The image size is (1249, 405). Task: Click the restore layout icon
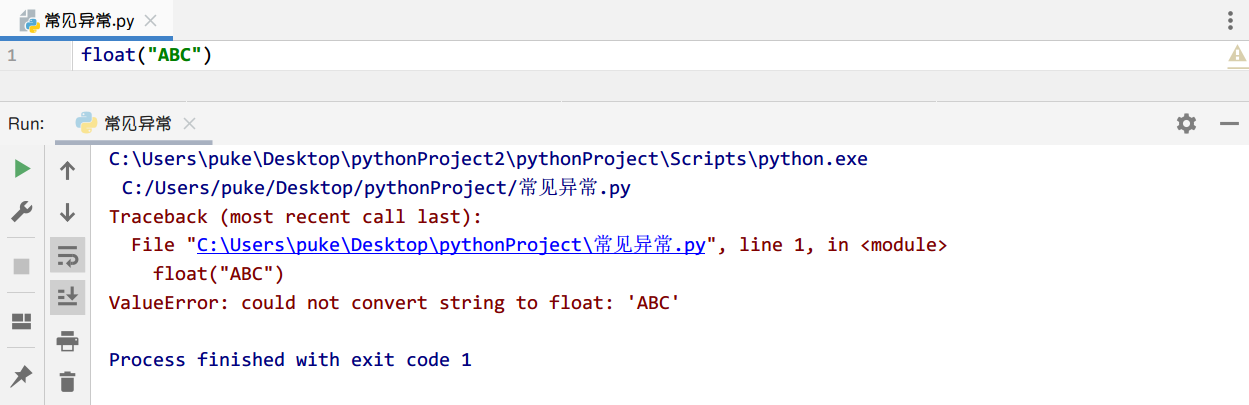[x=22, y=321]
